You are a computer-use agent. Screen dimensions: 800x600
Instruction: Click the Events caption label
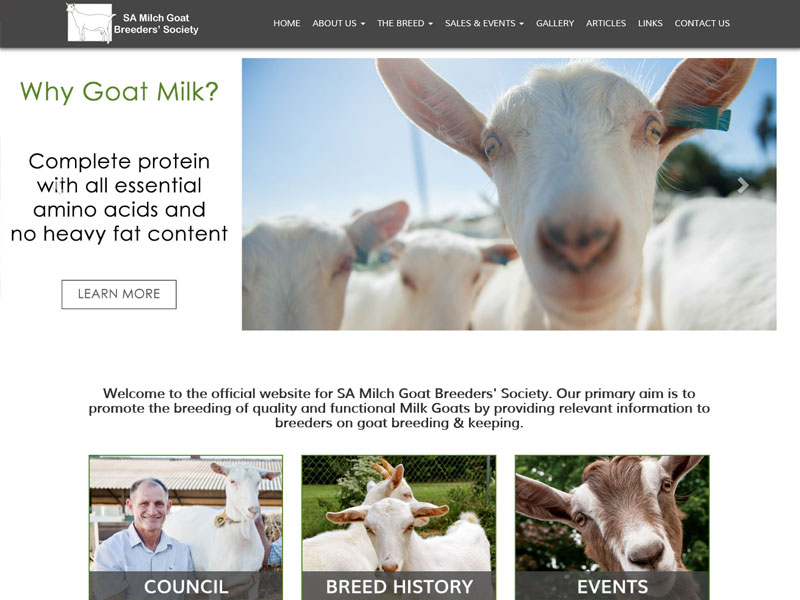612,587
